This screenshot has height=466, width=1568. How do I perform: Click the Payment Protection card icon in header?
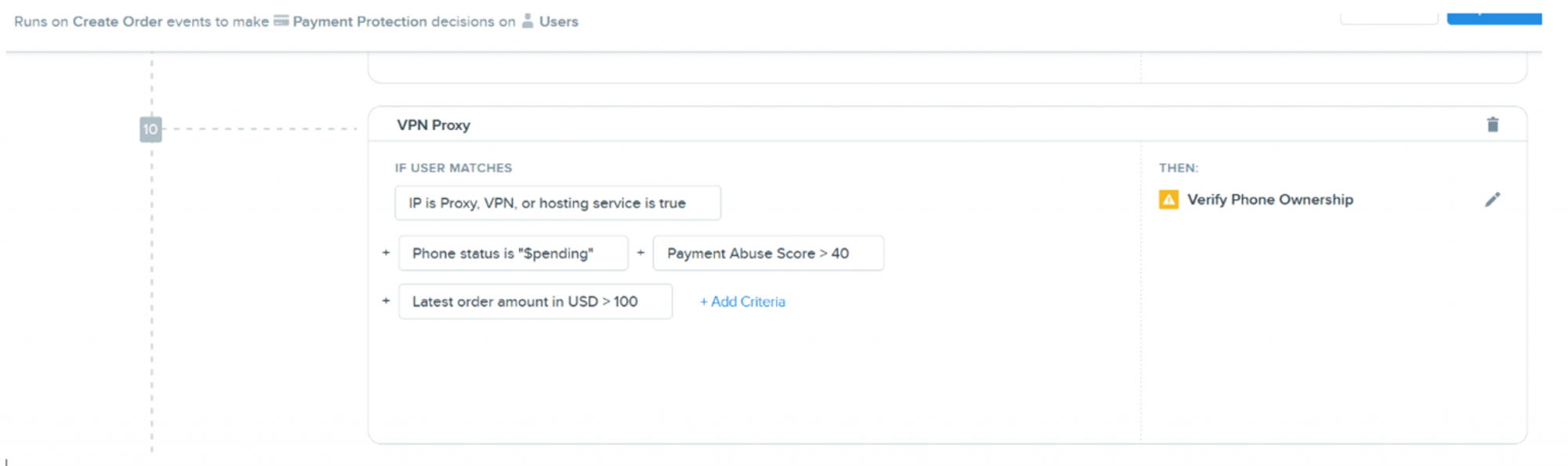coord(281,21)
